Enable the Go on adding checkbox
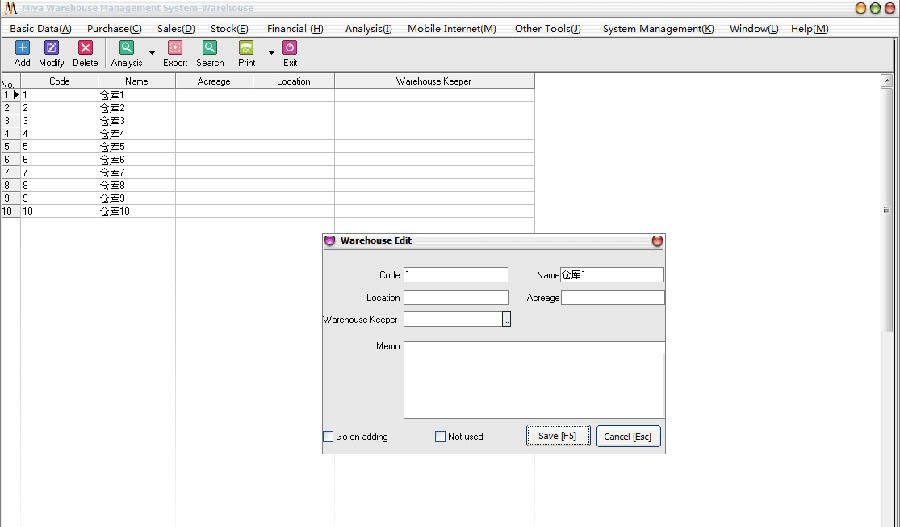900x527 pixels. point(328,437)
